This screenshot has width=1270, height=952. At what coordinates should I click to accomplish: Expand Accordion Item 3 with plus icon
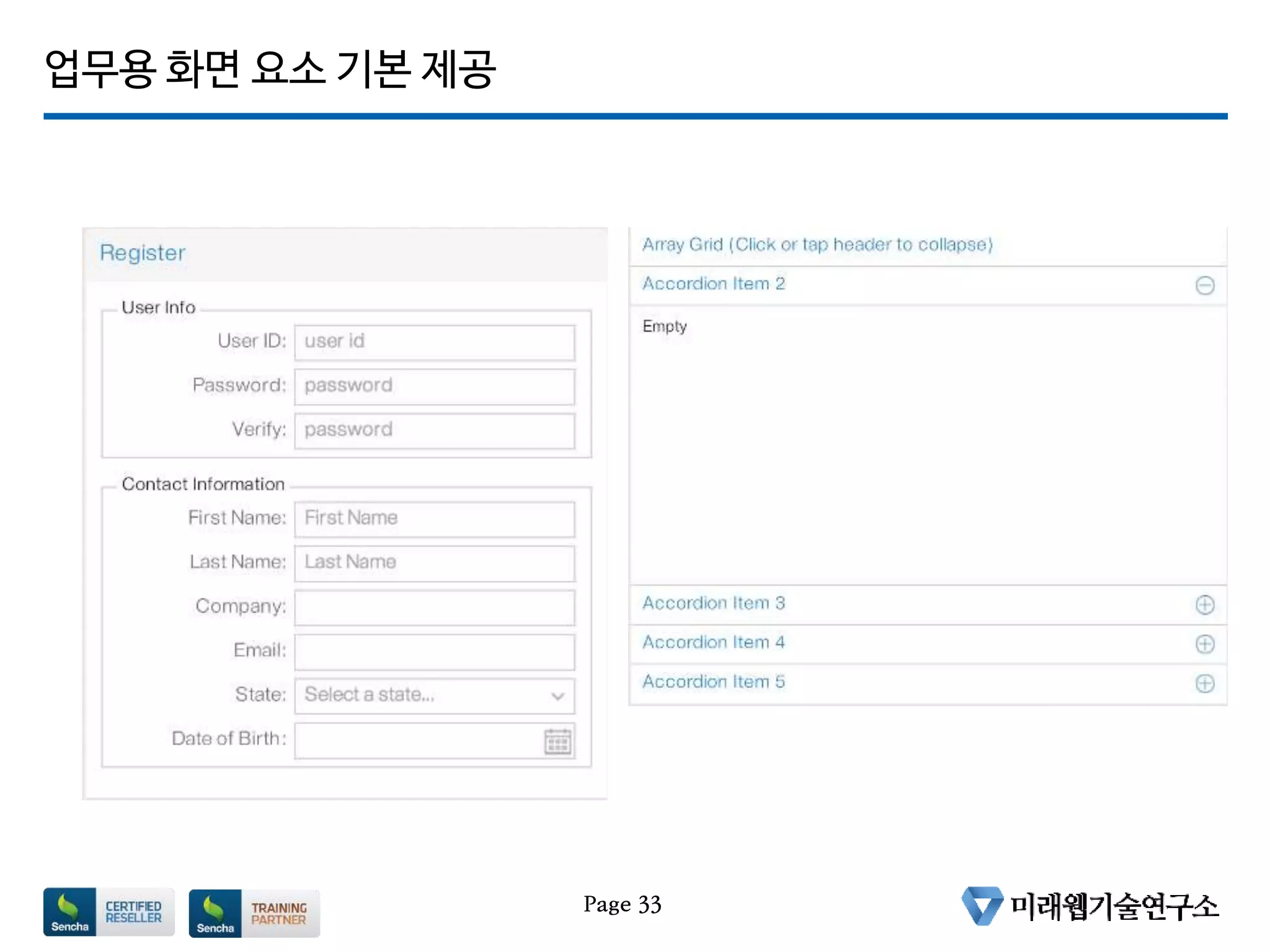tap(1205, 604)
